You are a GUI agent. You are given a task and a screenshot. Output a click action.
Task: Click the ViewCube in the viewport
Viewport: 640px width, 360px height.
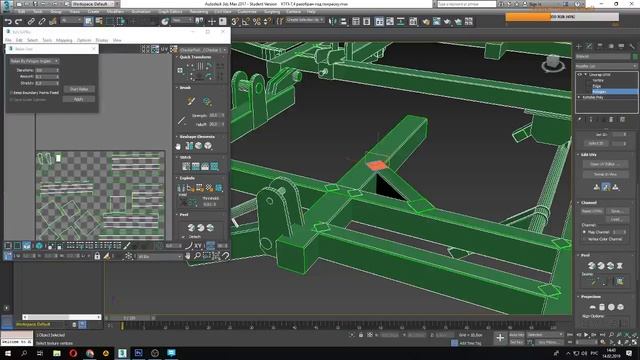point(553,63)
